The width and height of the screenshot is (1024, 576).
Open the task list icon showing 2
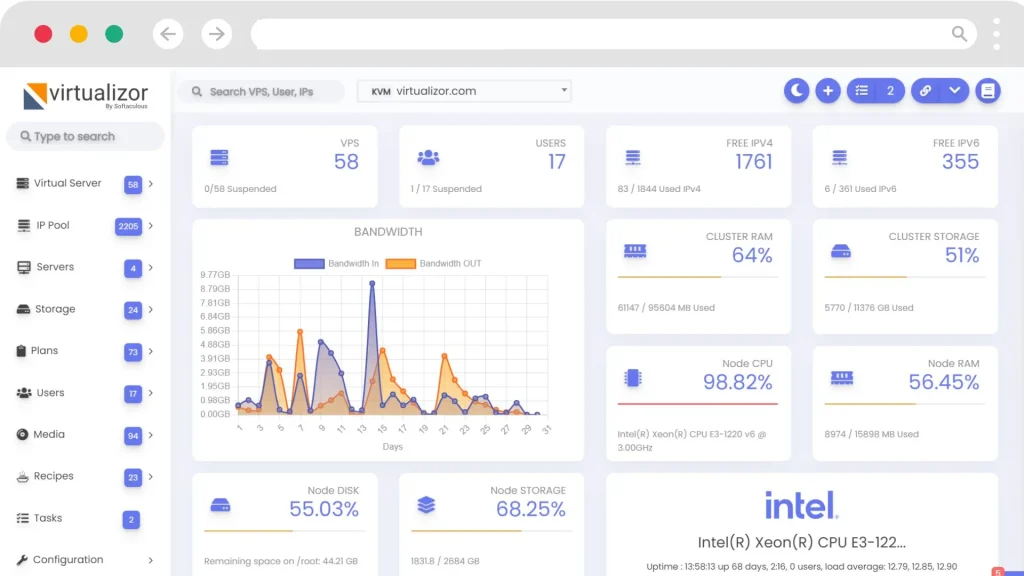875,91
